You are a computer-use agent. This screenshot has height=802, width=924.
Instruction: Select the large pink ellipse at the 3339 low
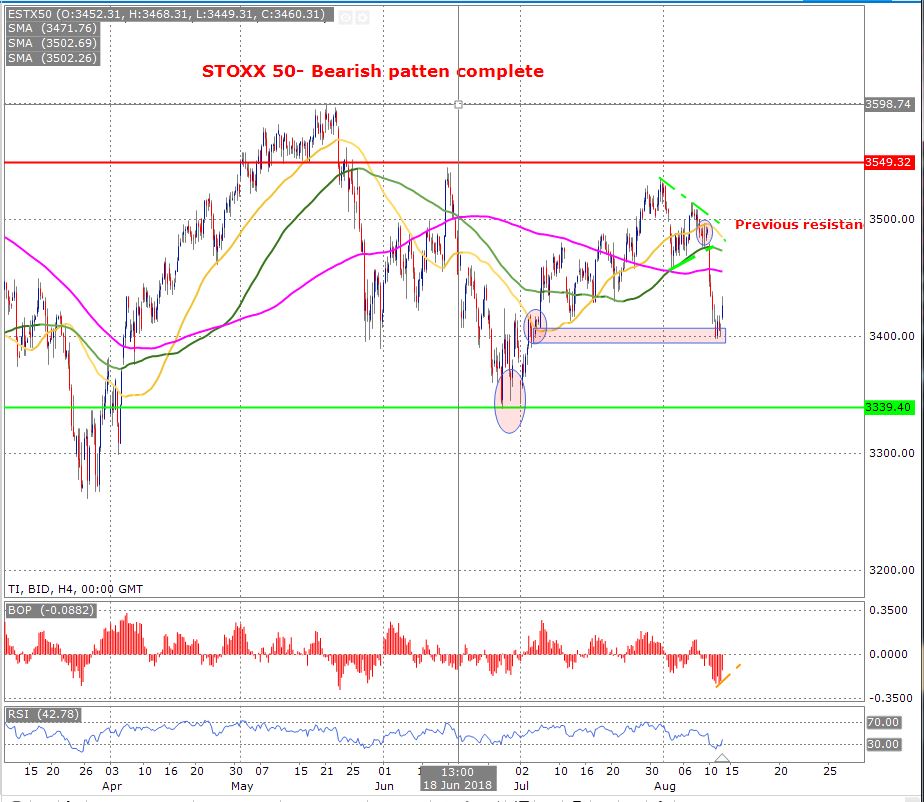510,401
